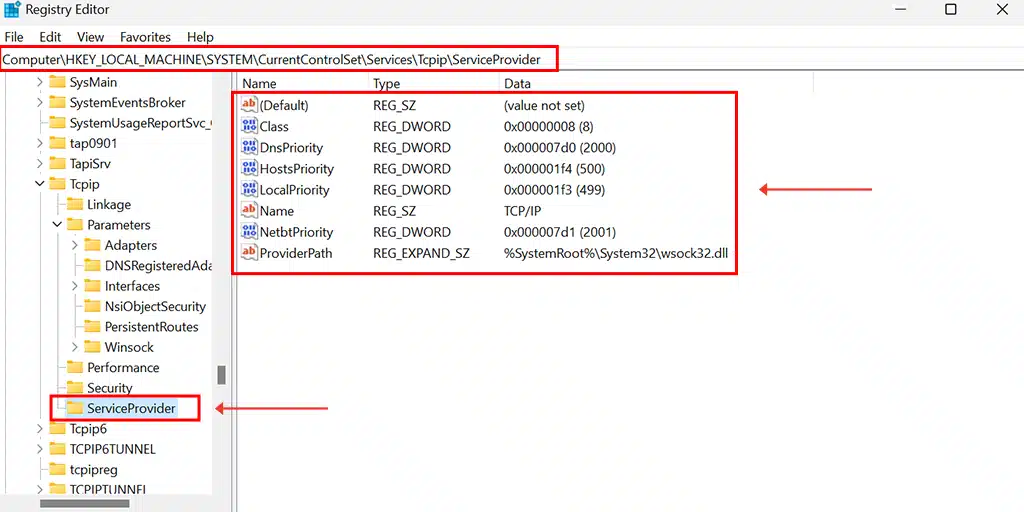Expand the Winsock tree node
1024x512 pixels.
point(75,347)
